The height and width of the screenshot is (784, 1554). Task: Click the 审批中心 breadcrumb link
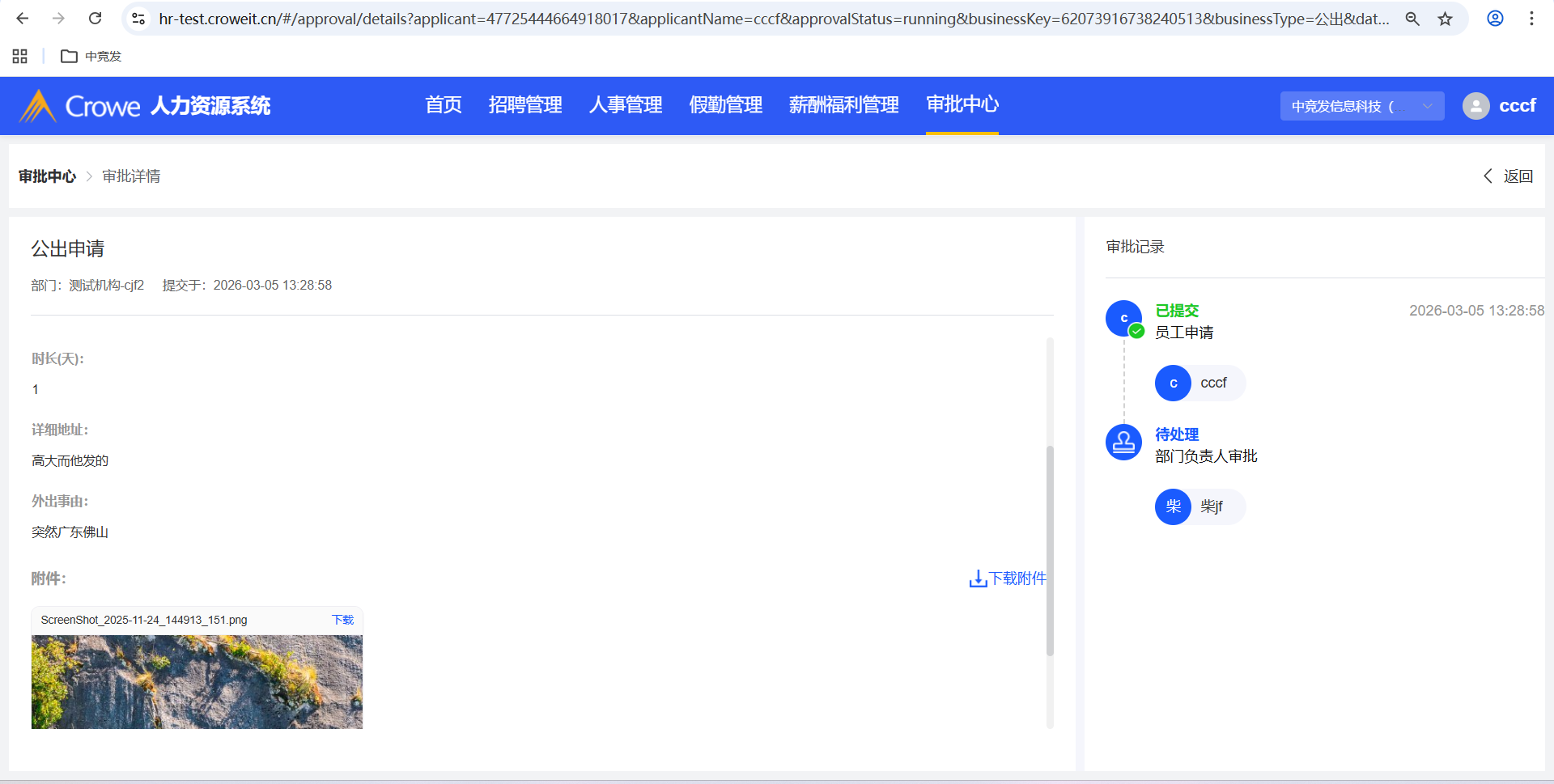pyautogui.click(x=47, y=176)
